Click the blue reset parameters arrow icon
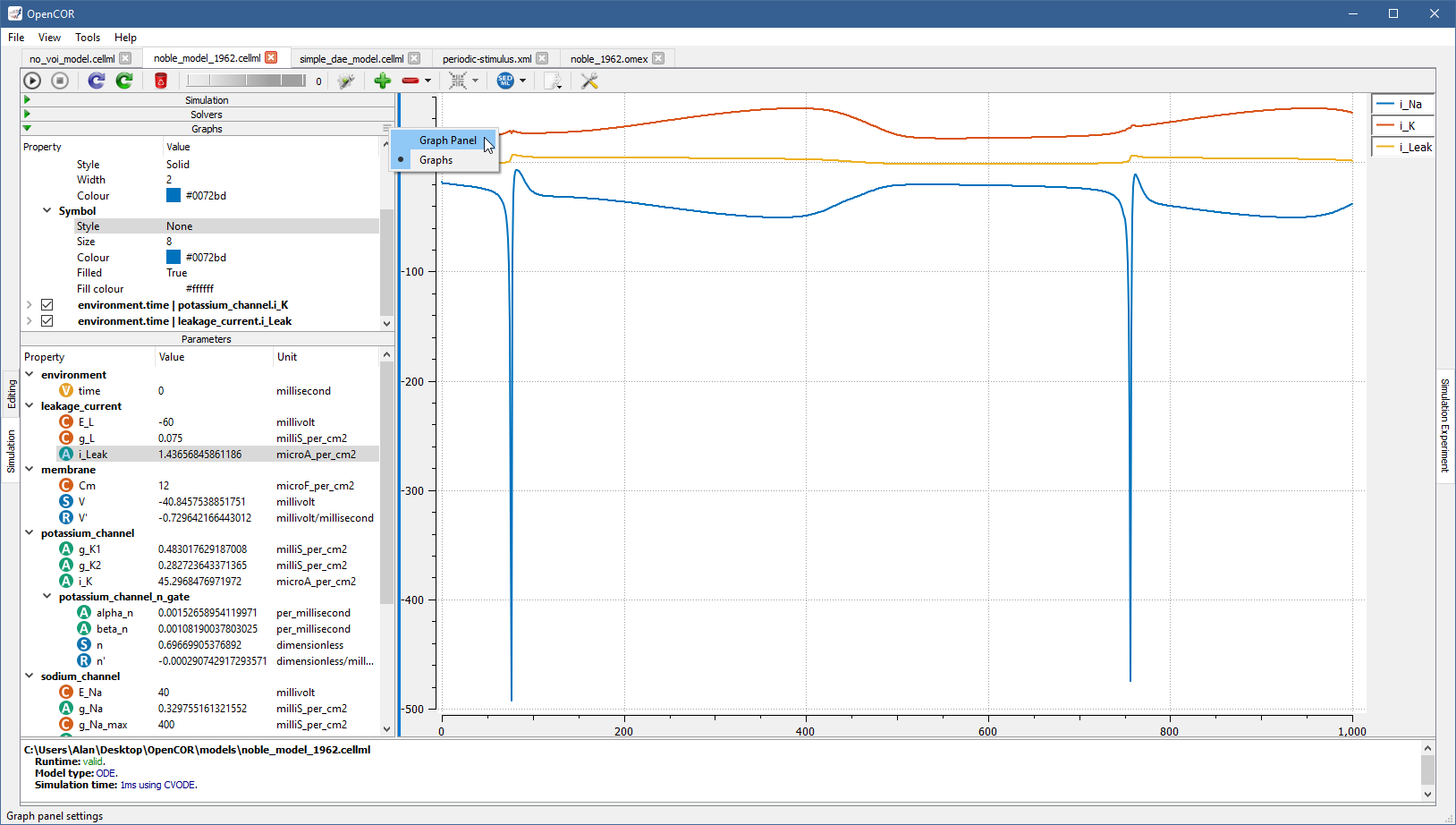Screen dimensions: 1456x825 (97, 81)
